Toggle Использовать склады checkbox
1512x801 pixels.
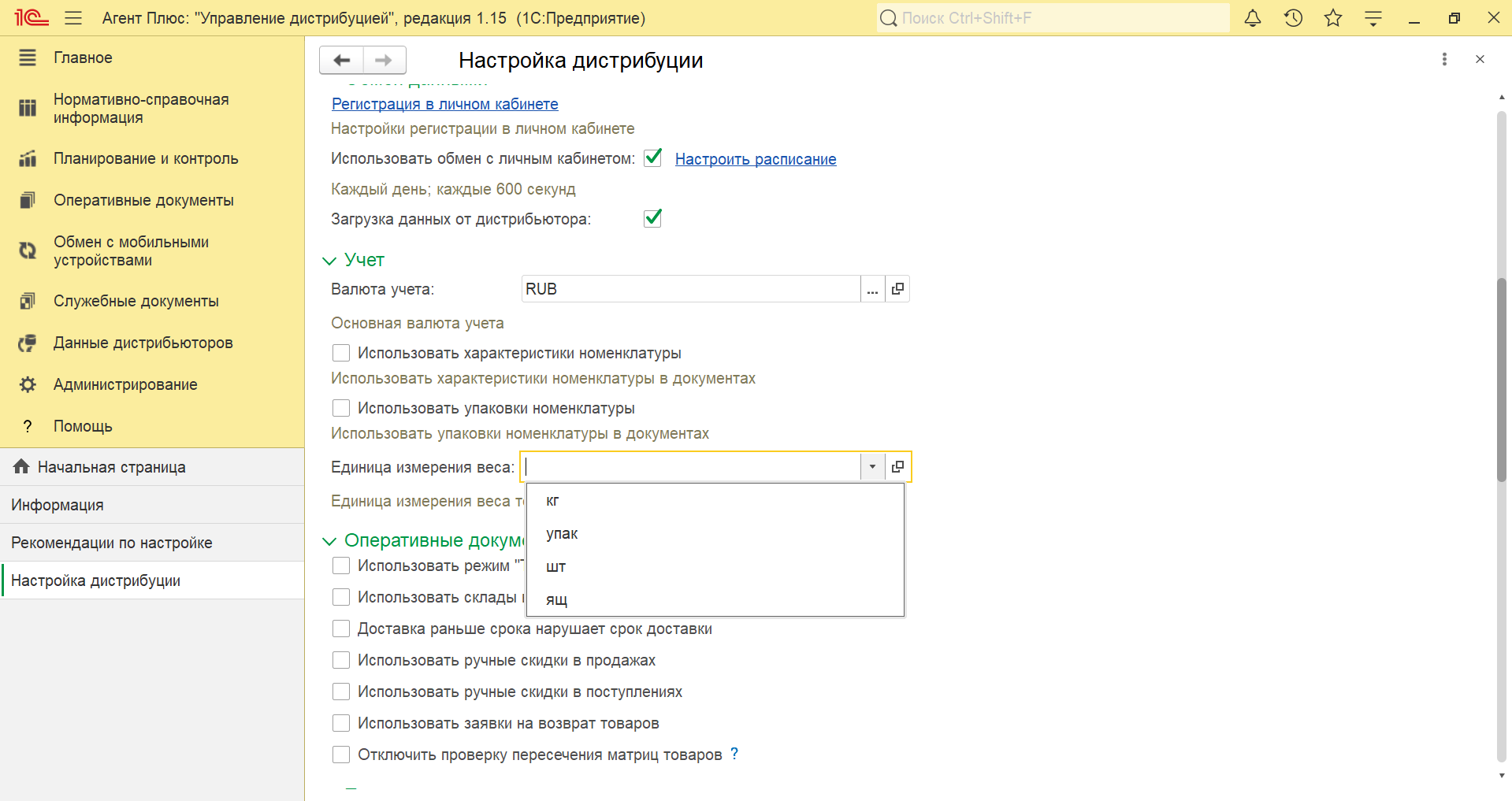point(341,597)
